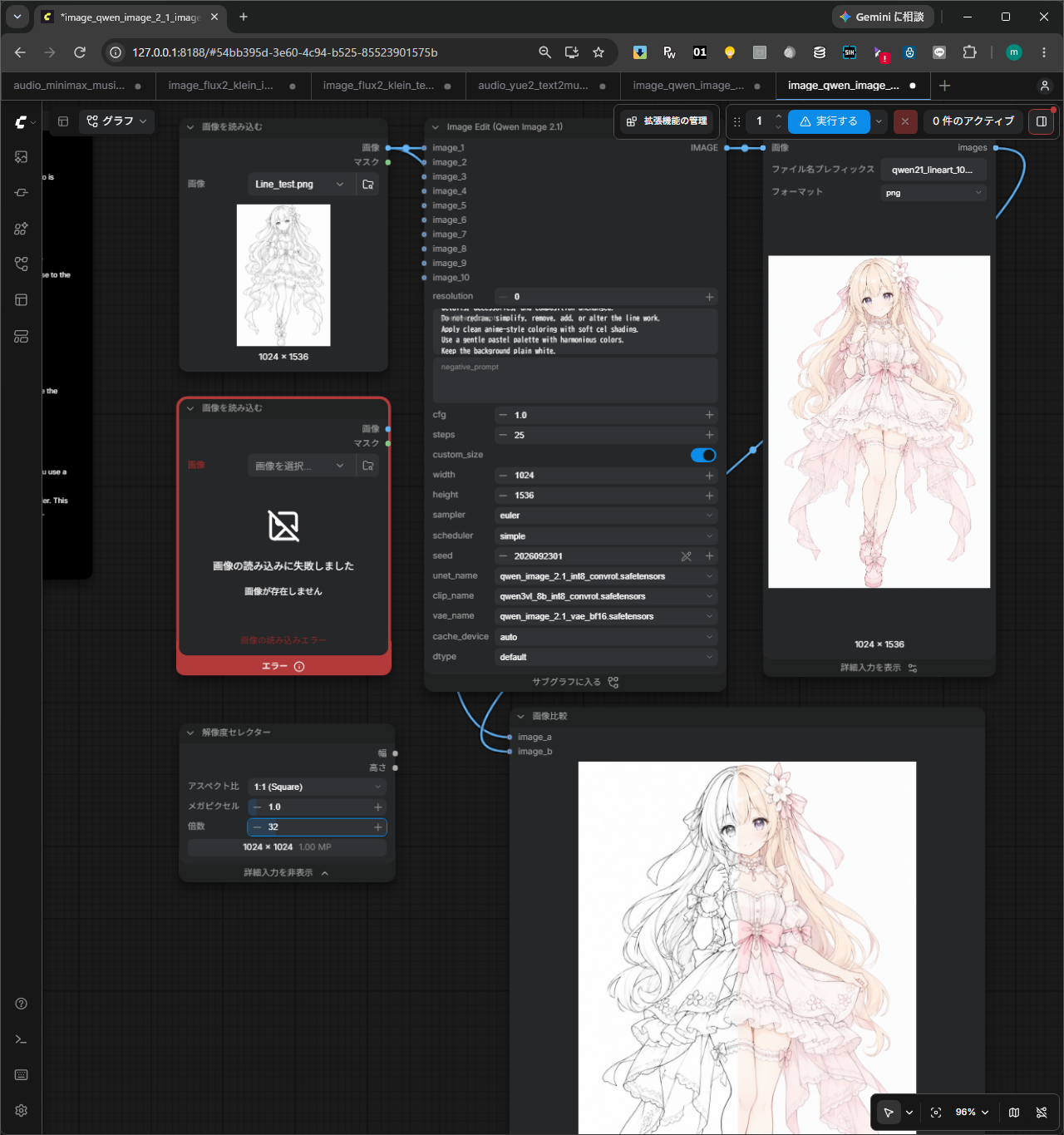
Task: Click the fit view icon
Action: click(936, 1113)
